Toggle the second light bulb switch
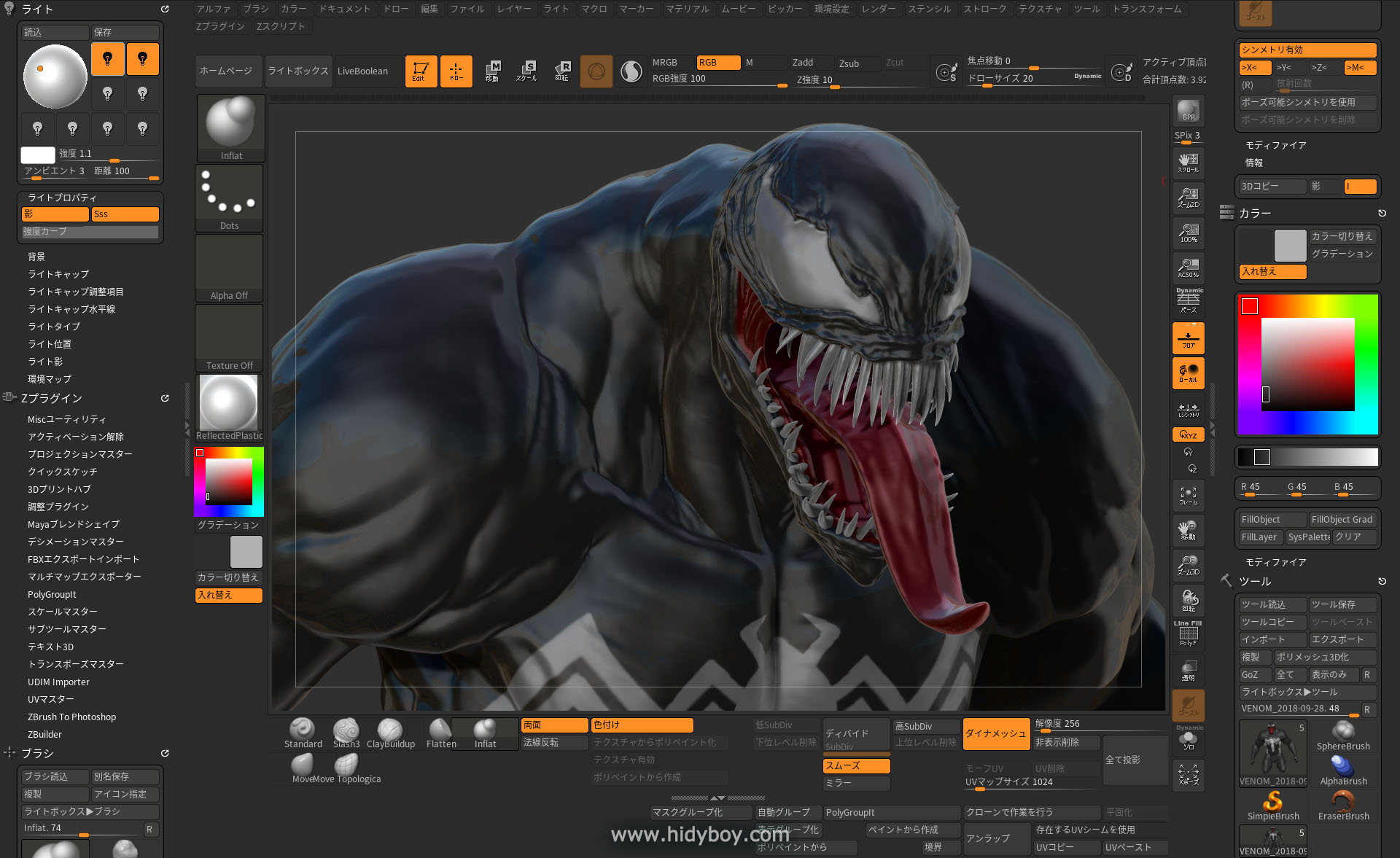Viewport: 1400px width, 858px height. pyautogui.click(x=143, y=59)
